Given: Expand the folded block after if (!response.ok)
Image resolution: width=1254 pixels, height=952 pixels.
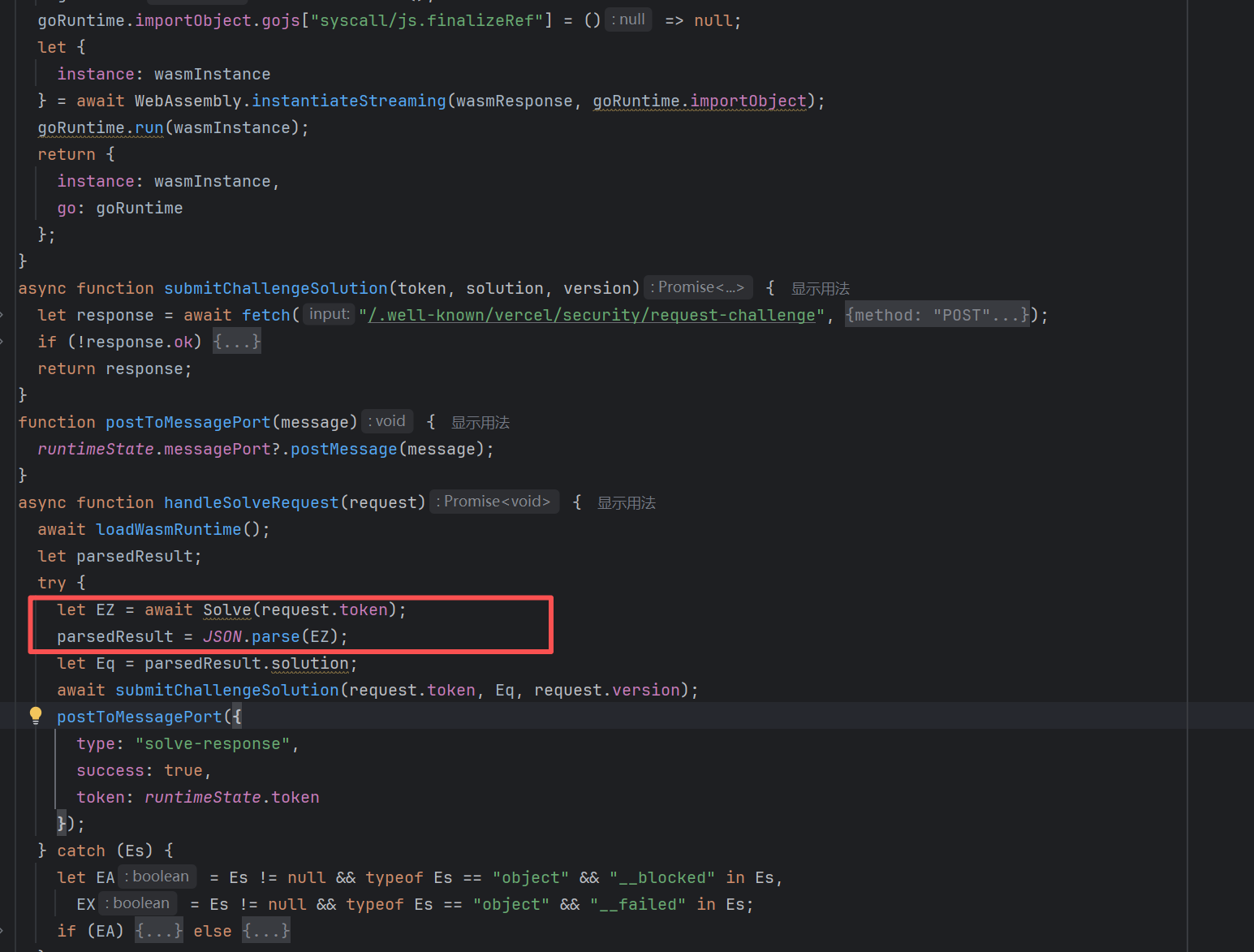Looking at the screenshot, I should (236, 342).
